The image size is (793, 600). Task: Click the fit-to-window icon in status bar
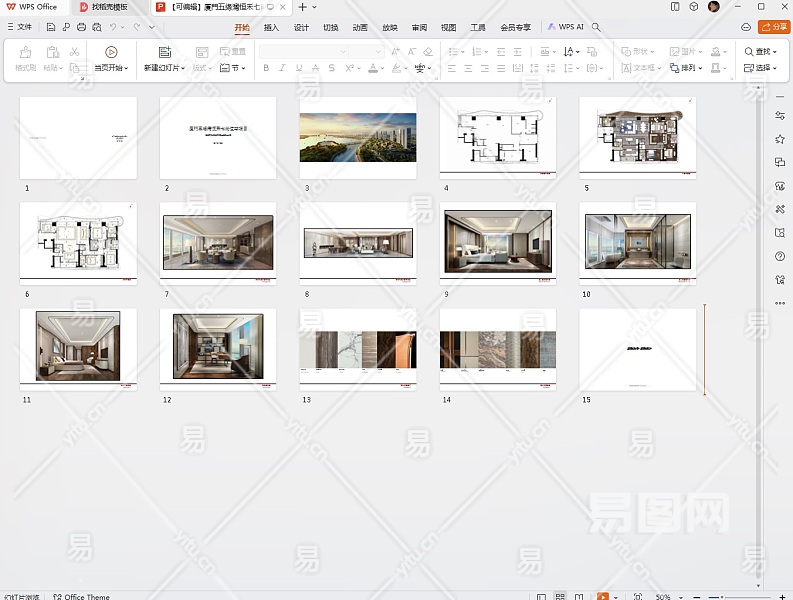637,596
